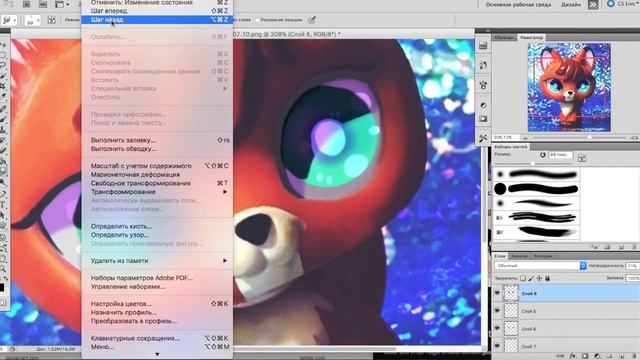Choose 'Свободное трансформирование' entry
640x360 pixels.
[157, 183]
